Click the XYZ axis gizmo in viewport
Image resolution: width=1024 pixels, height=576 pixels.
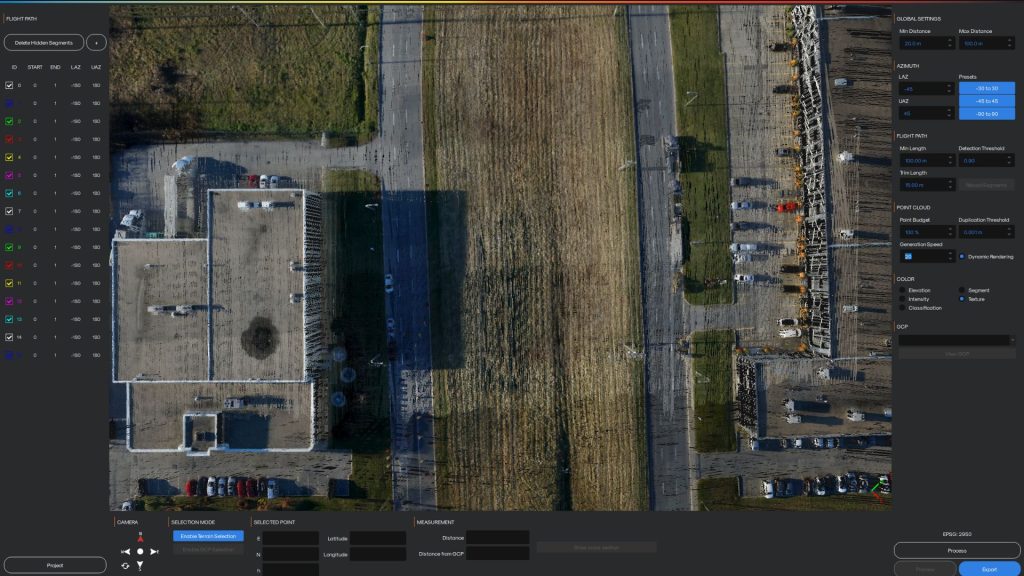pos(878,491)
